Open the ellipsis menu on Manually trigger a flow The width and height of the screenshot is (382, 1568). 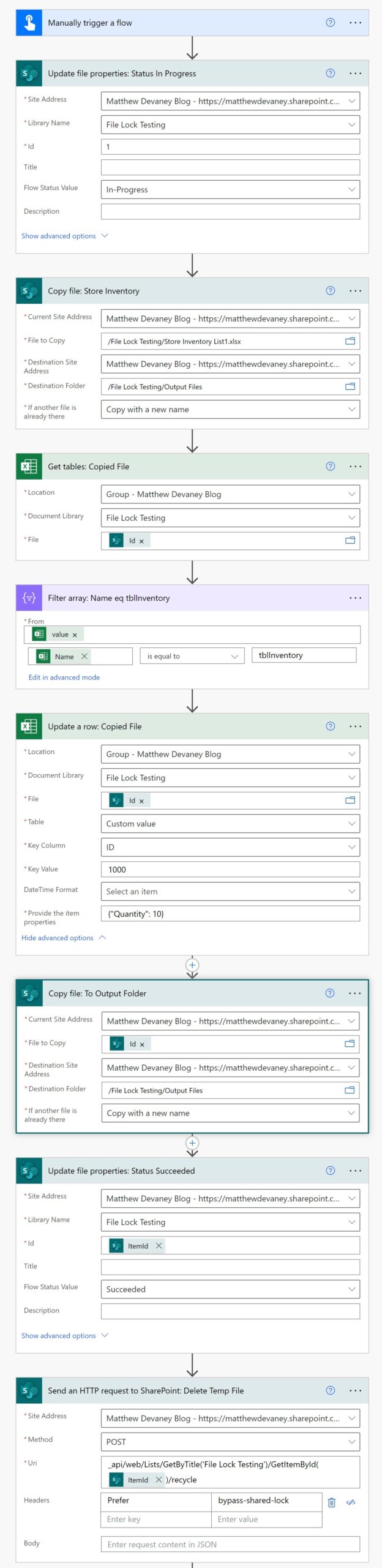pyautogui.click(x=355, y=23)
